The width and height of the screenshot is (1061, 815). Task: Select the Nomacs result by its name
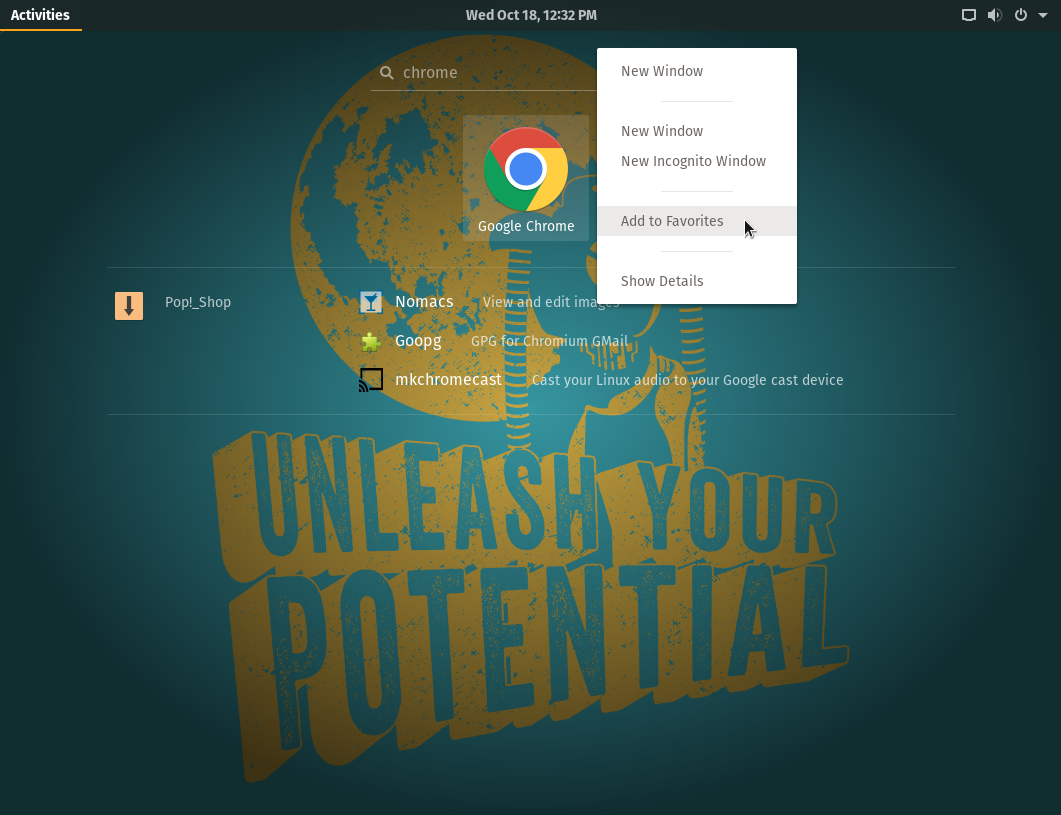click(424, 301)
